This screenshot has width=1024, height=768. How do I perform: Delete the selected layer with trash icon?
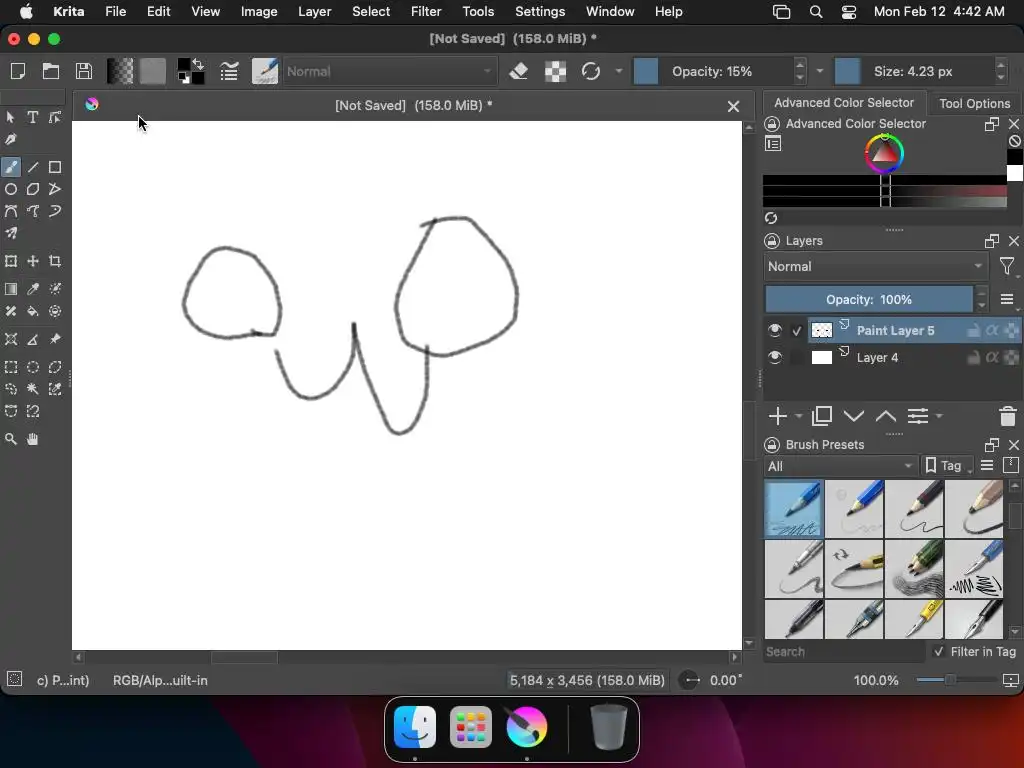pyautogui.click(x=1008, y=416)
